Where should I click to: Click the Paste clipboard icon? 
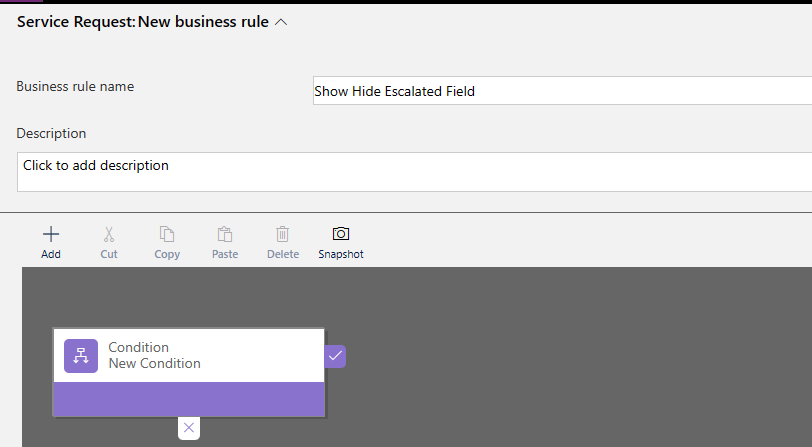tap(225, 234)
